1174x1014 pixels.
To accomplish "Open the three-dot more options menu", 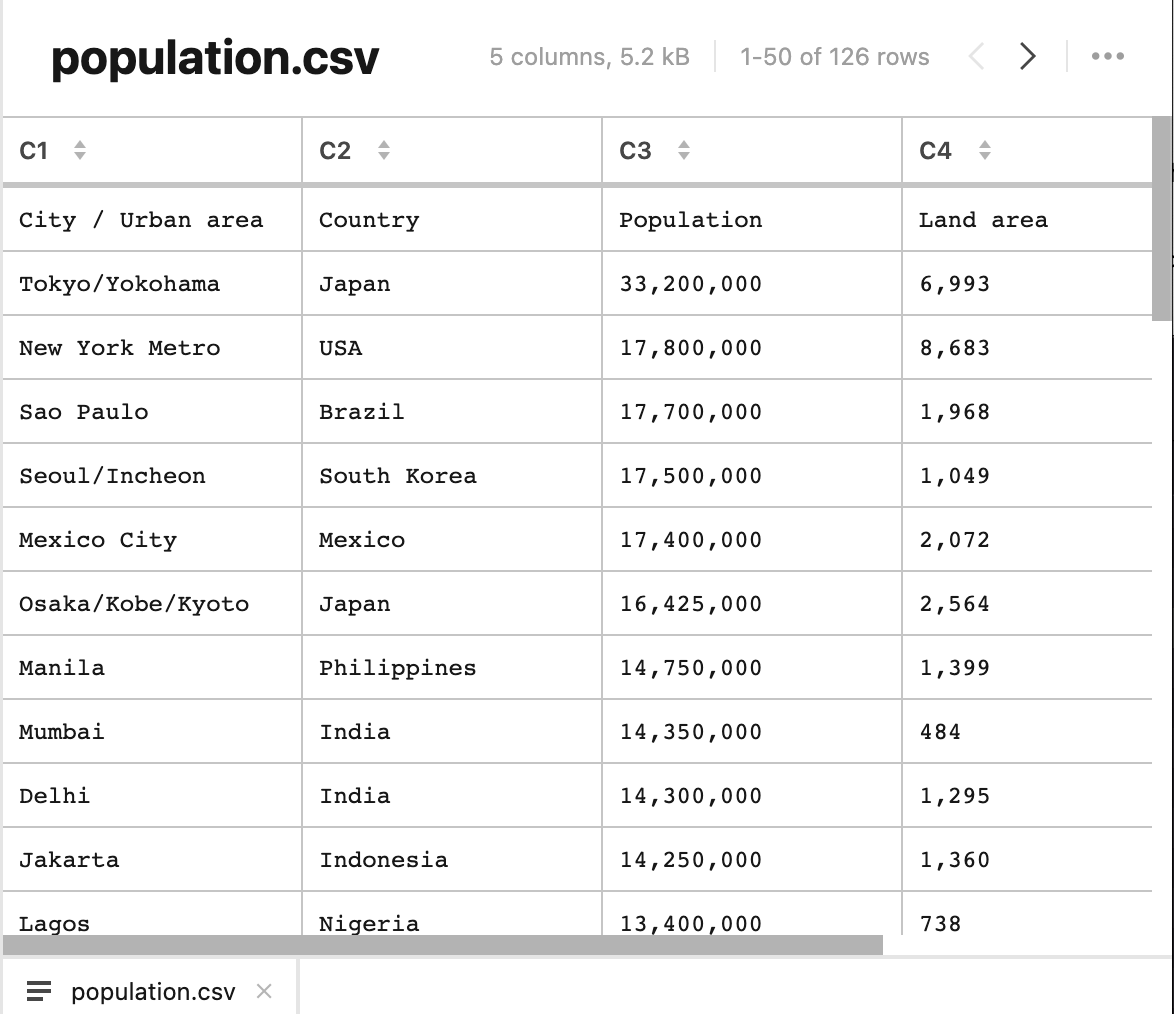I will pyautogui.click(x=1107, y=57).
